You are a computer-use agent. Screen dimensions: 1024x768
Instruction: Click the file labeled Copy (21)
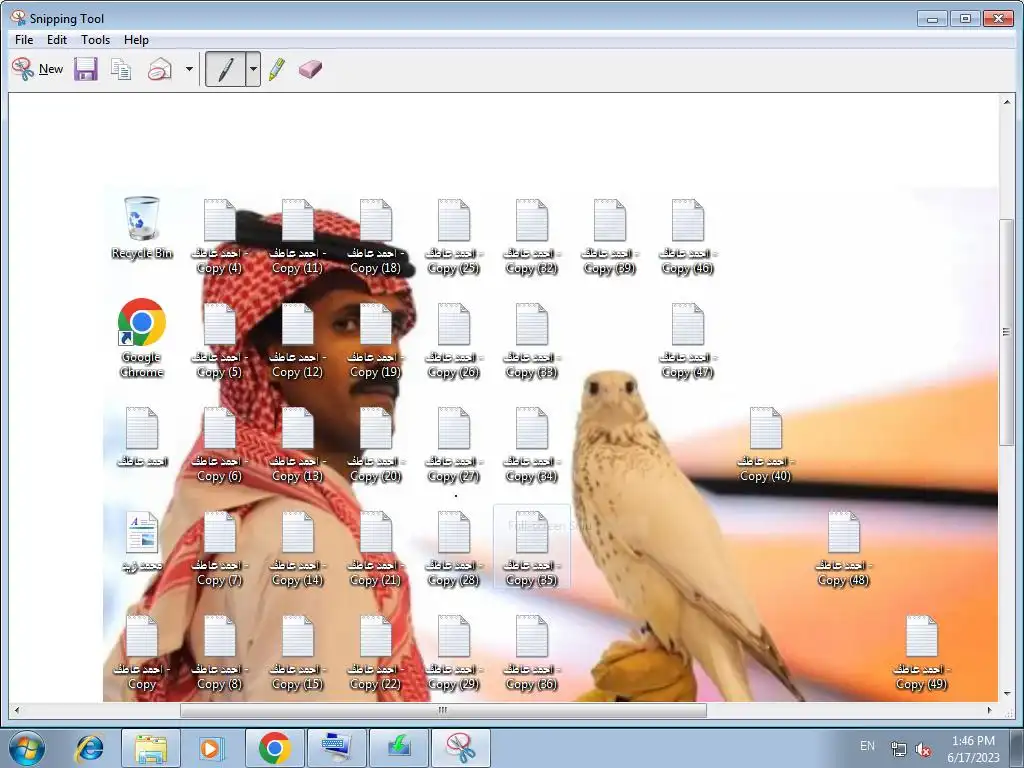pyautogui.click(x=376, y=547)
